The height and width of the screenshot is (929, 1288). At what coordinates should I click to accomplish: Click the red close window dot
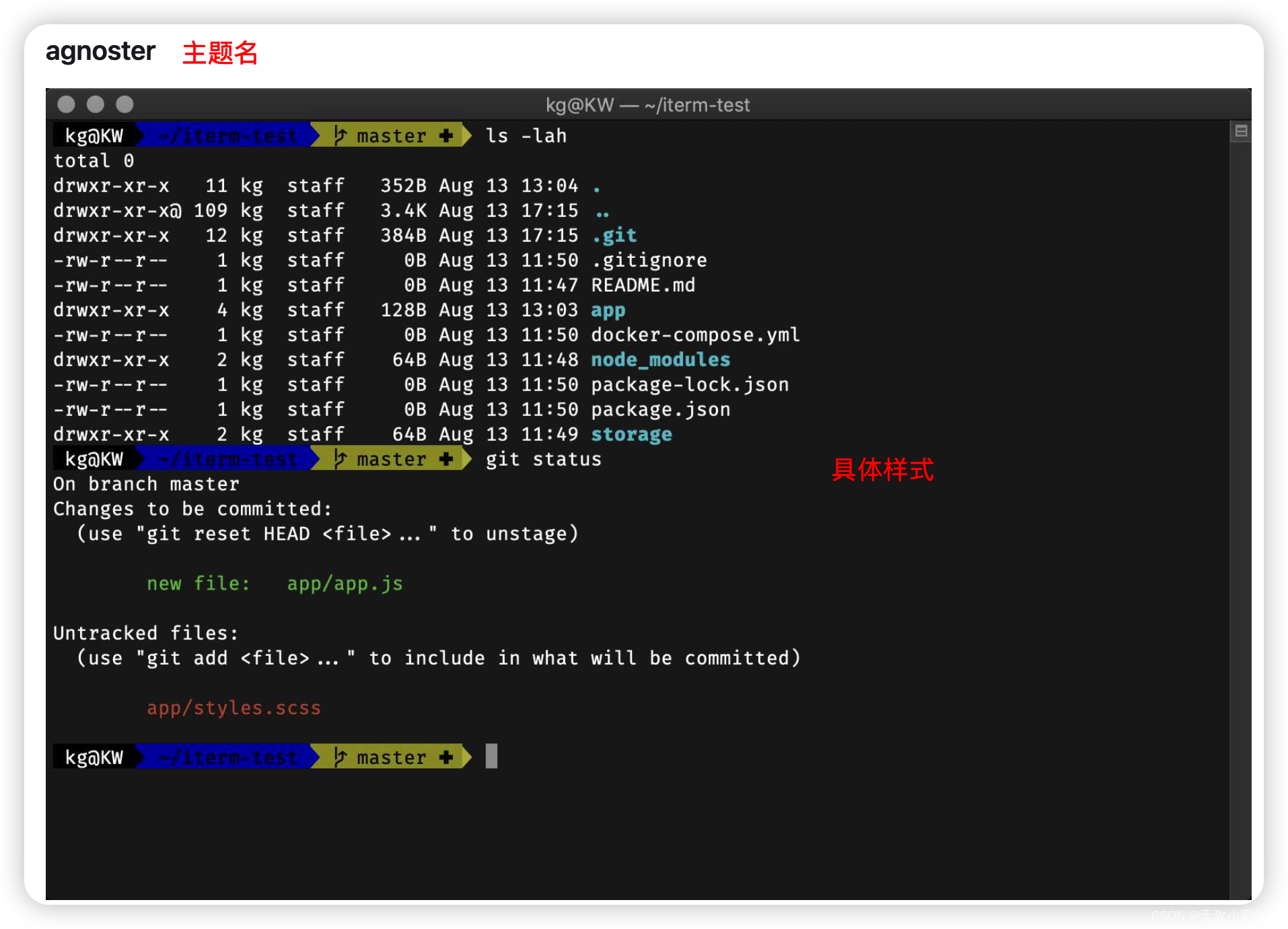pos(66,104)
